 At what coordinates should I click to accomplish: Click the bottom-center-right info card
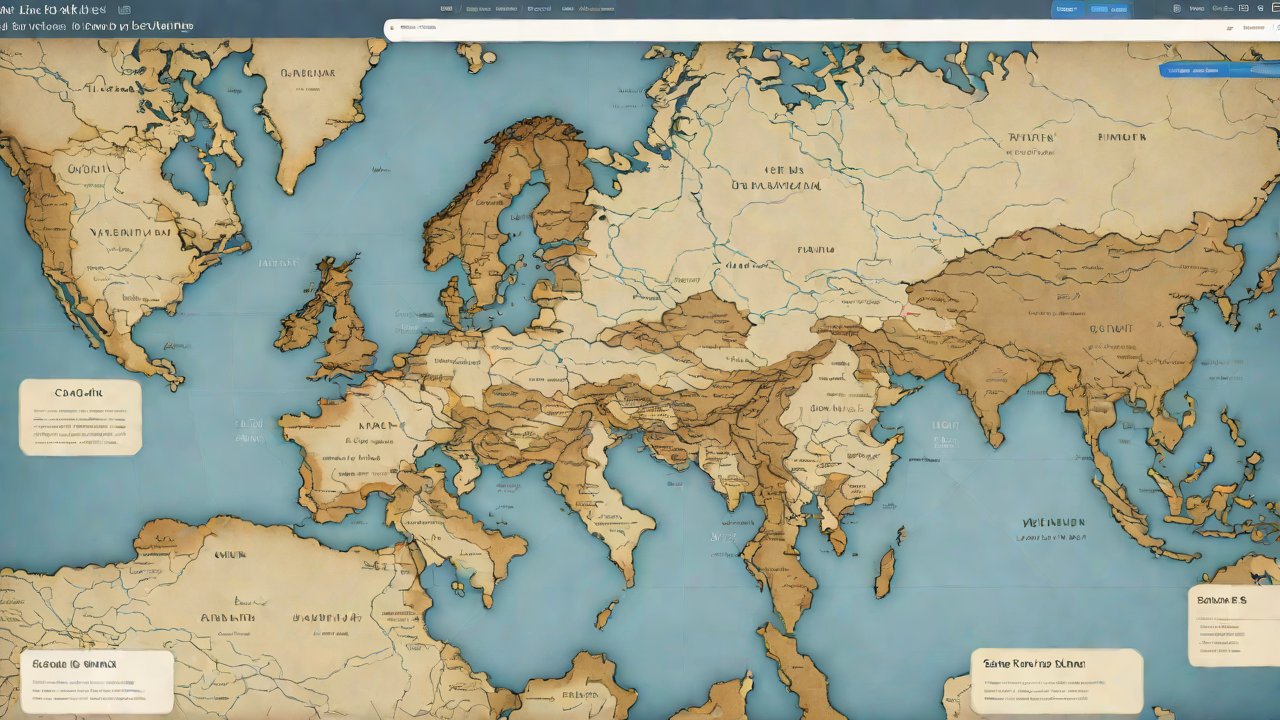tap(1056, 681)
